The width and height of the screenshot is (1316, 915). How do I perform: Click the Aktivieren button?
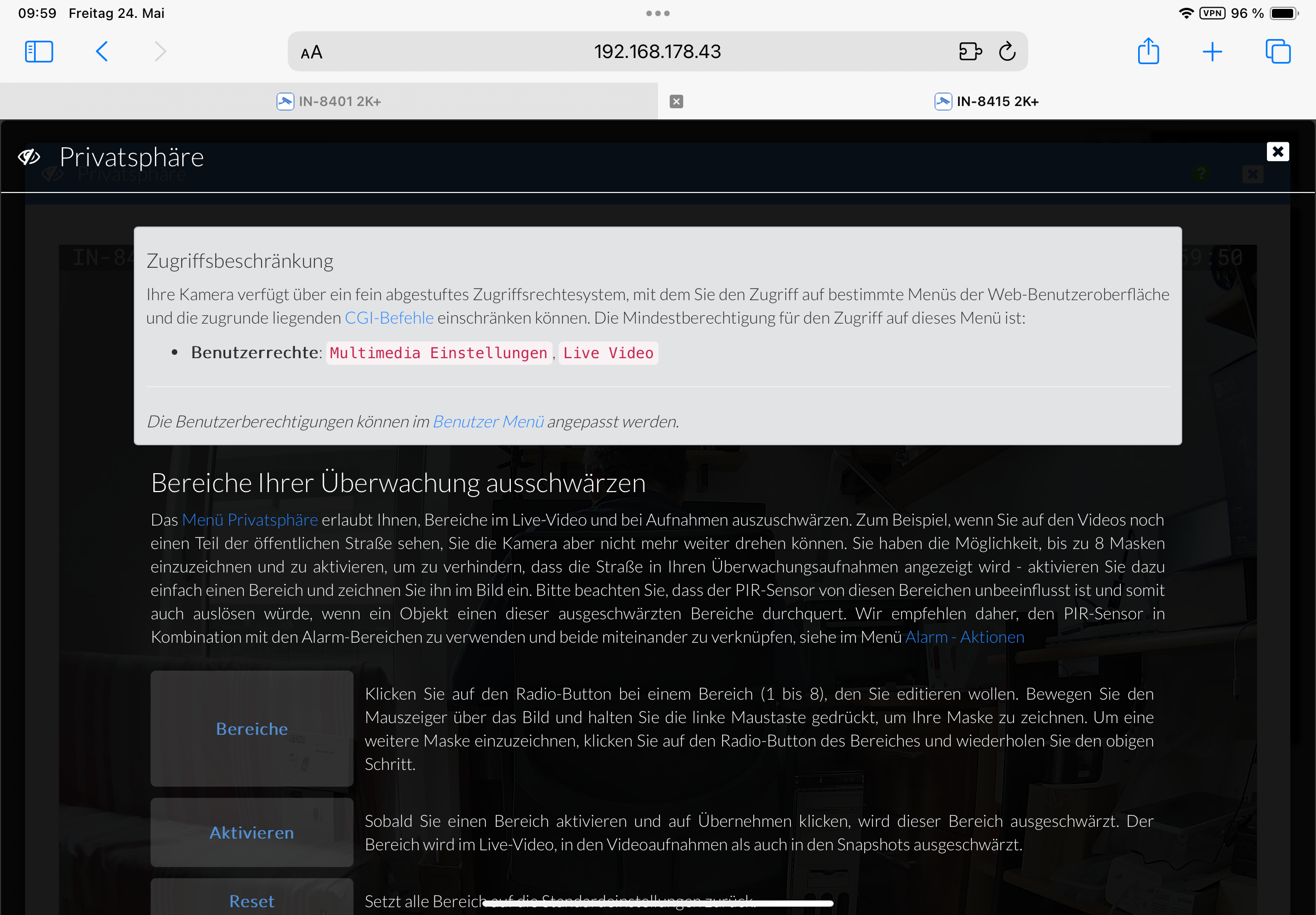(251, 832)
